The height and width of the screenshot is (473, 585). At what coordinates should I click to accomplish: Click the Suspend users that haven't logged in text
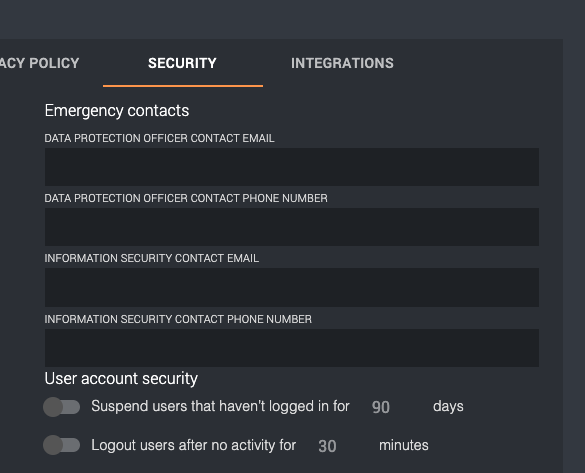pos(220,406)
